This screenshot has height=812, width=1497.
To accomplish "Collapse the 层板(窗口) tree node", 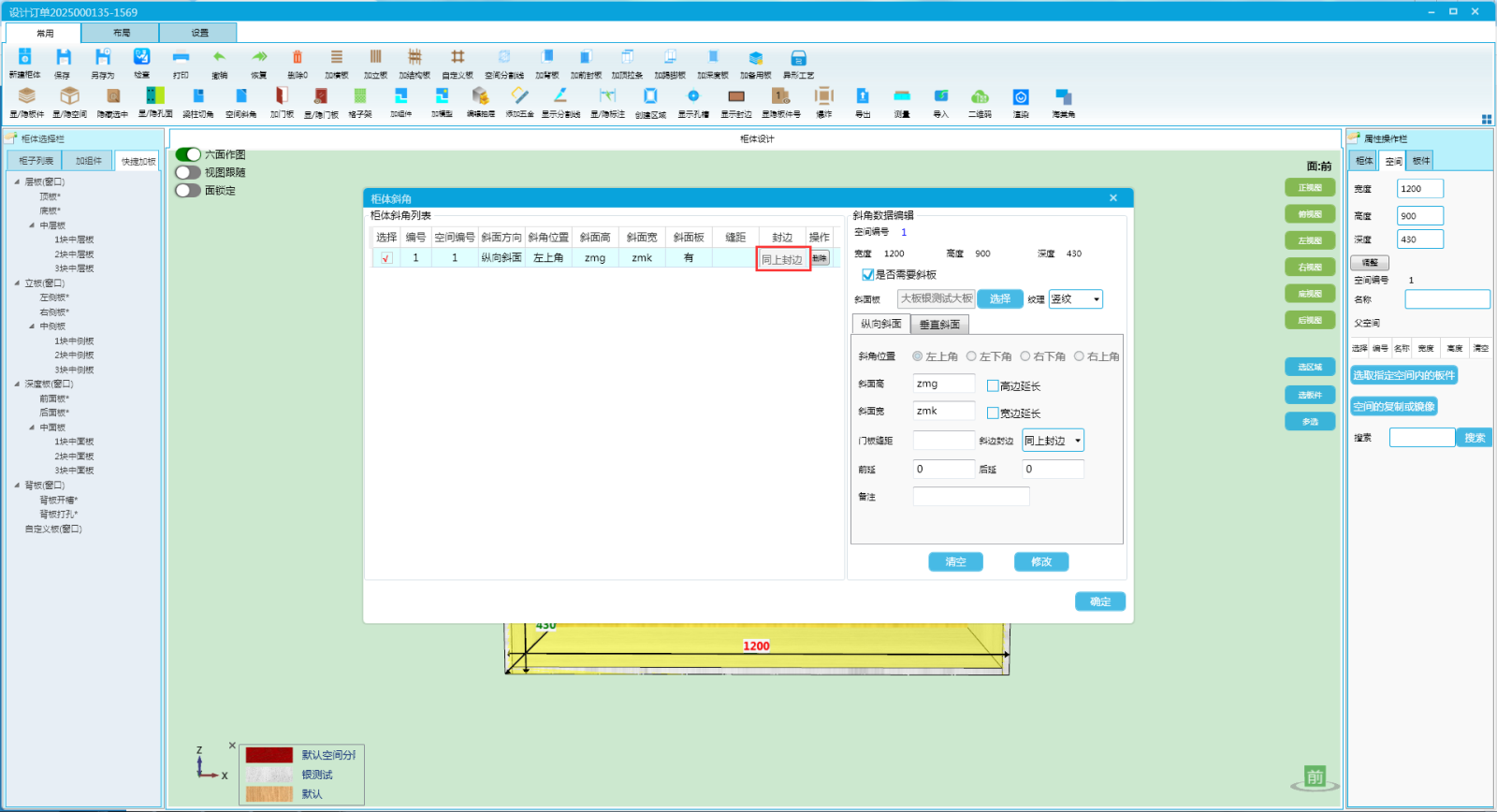I will tap(17, 181).
